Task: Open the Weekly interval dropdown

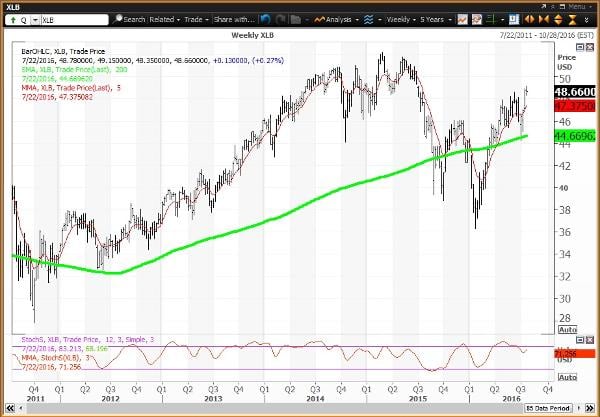Action: pos(401,20)
